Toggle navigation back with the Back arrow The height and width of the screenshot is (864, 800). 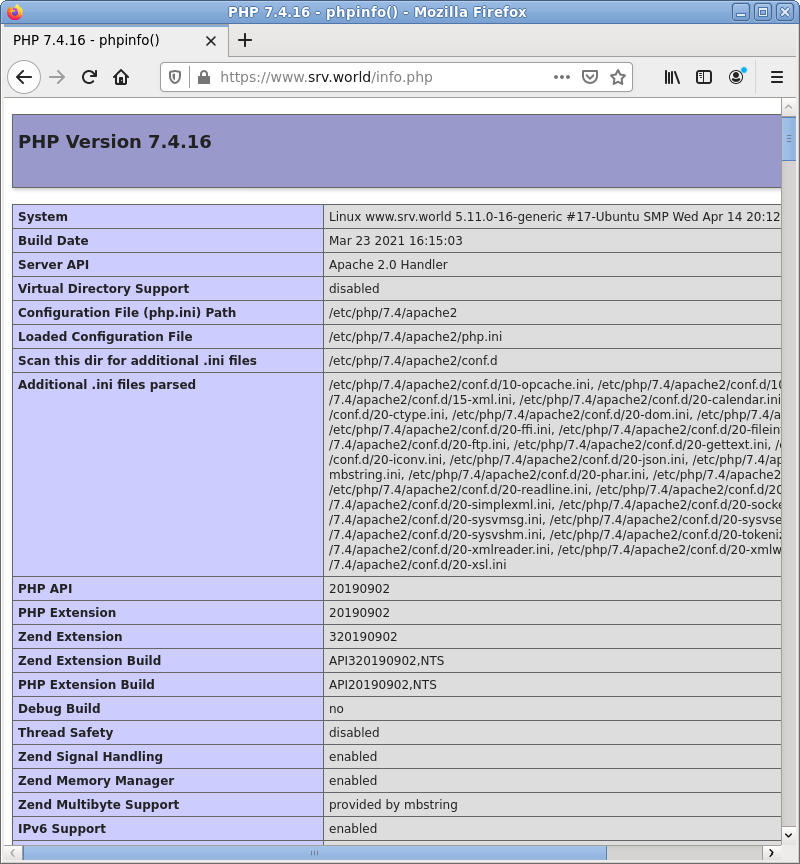(24, 76)
